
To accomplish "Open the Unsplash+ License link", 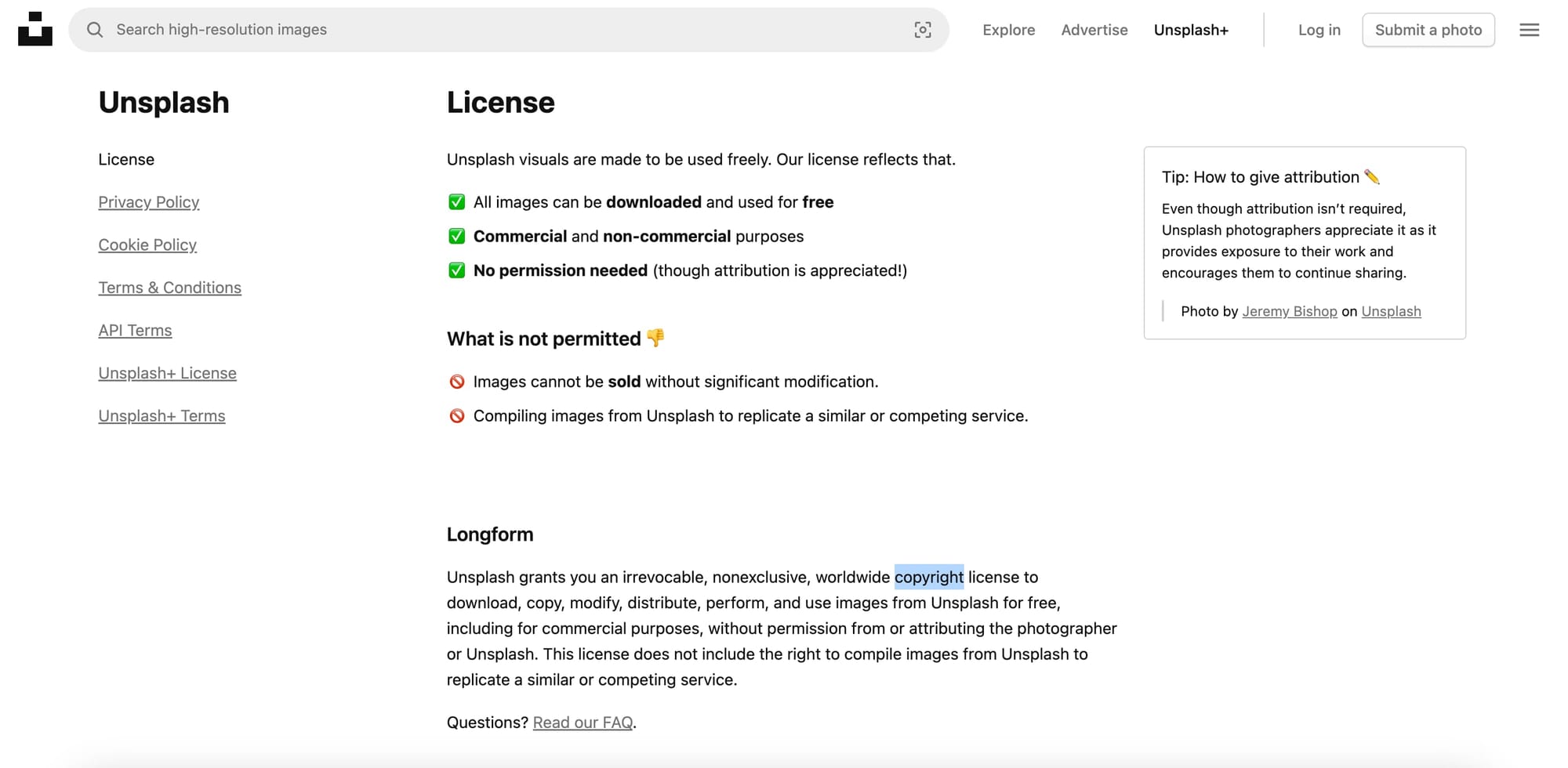I will 167,373.
